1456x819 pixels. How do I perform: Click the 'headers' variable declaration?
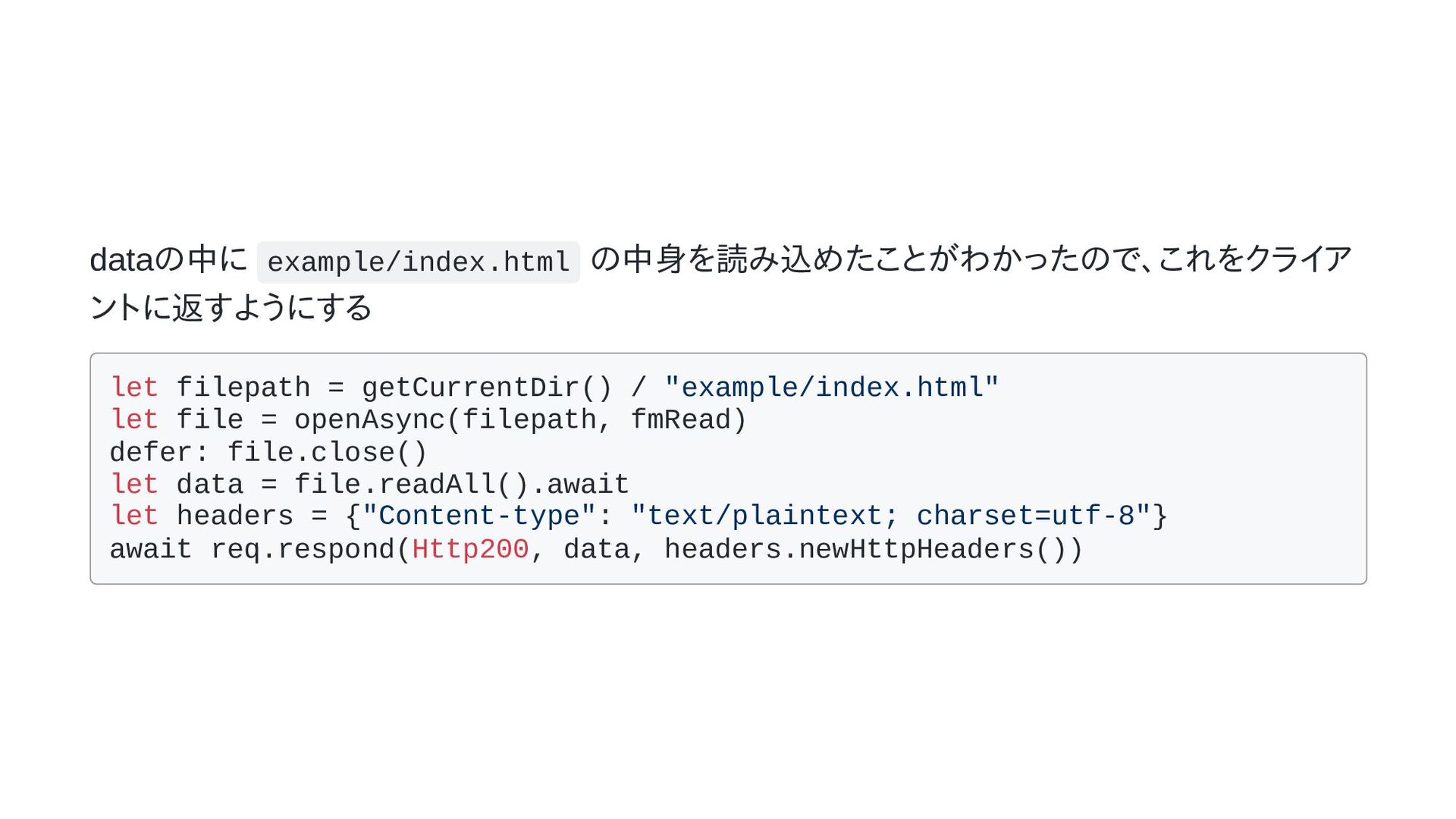pos(235,516)
